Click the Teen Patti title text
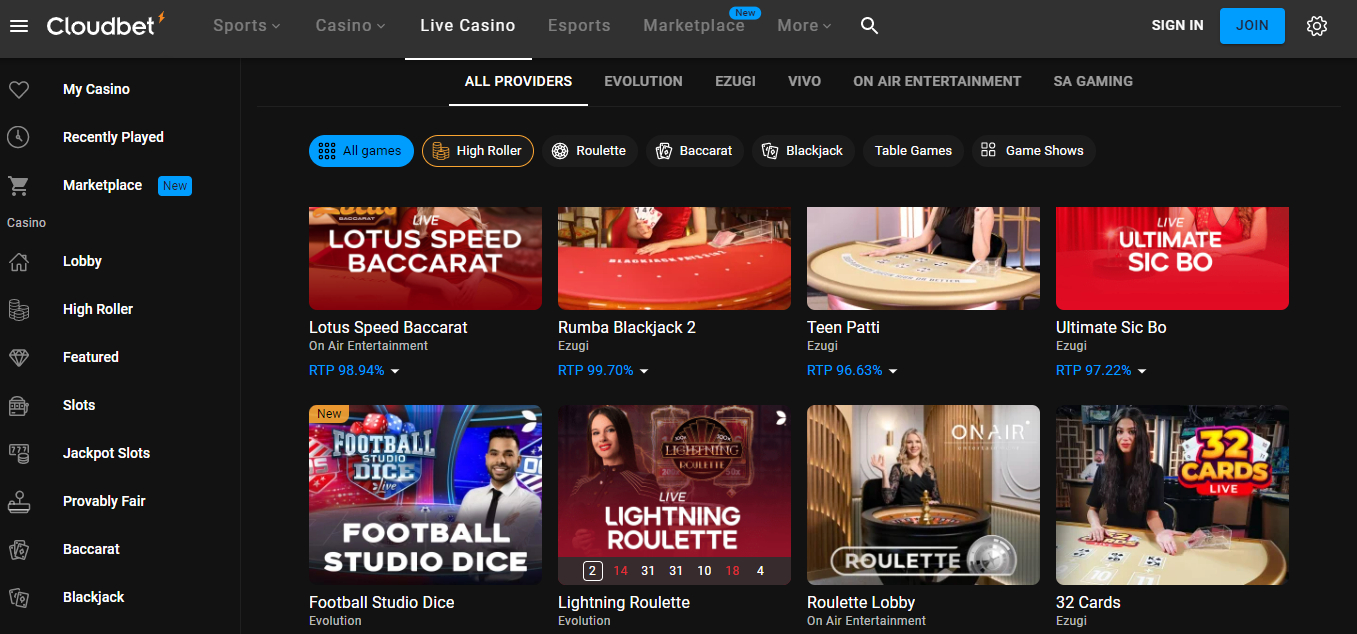1357x634 pixels. pos(843,327)
